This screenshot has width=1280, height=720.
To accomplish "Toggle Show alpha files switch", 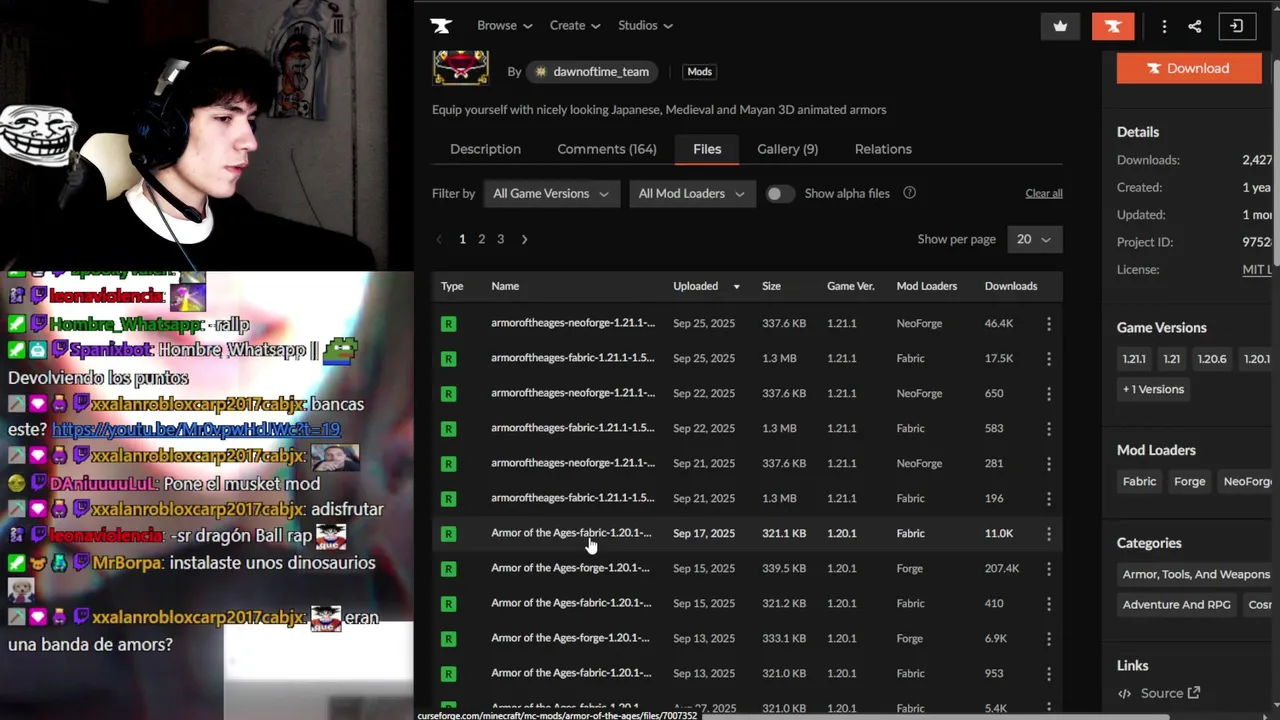I will [x=779, y=194].
